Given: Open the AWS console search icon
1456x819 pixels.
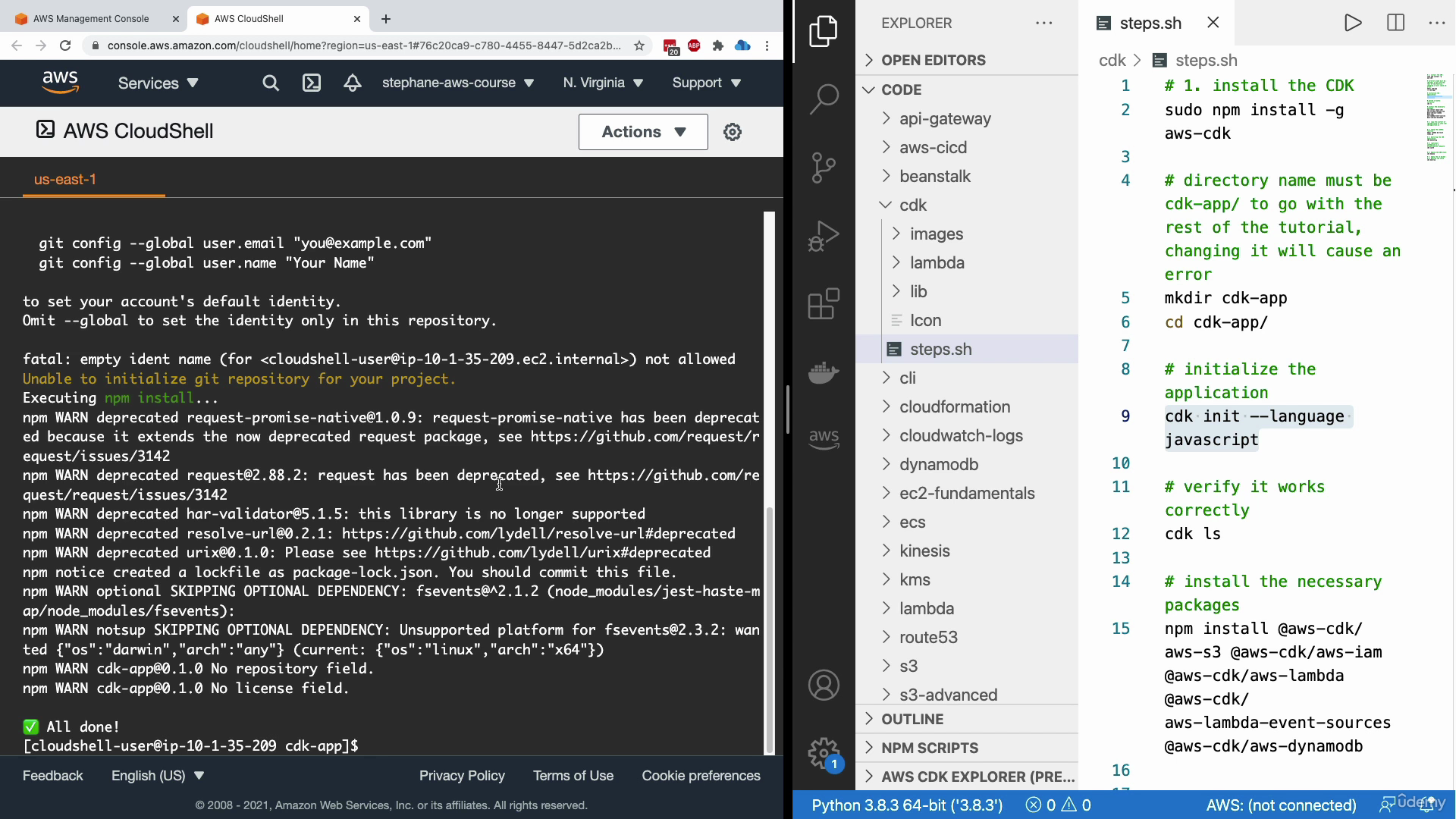Looking at the screenshot, I should pos(271,83).
